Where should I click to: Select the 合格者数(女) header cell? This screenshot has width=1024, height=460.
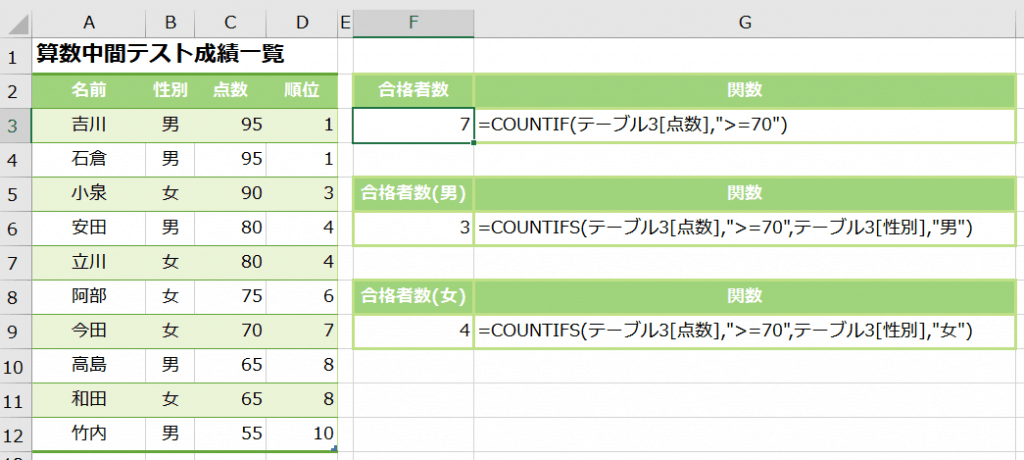click(413, 296)
